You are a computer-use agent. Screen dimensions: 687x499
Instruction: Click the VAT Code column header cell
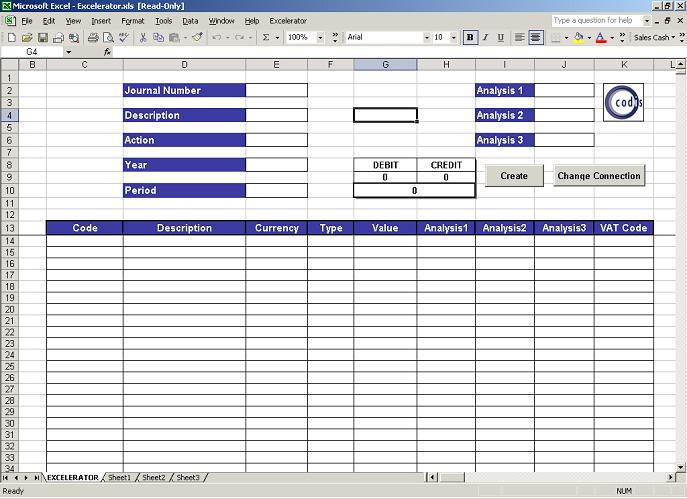click(x=623, y=228)
